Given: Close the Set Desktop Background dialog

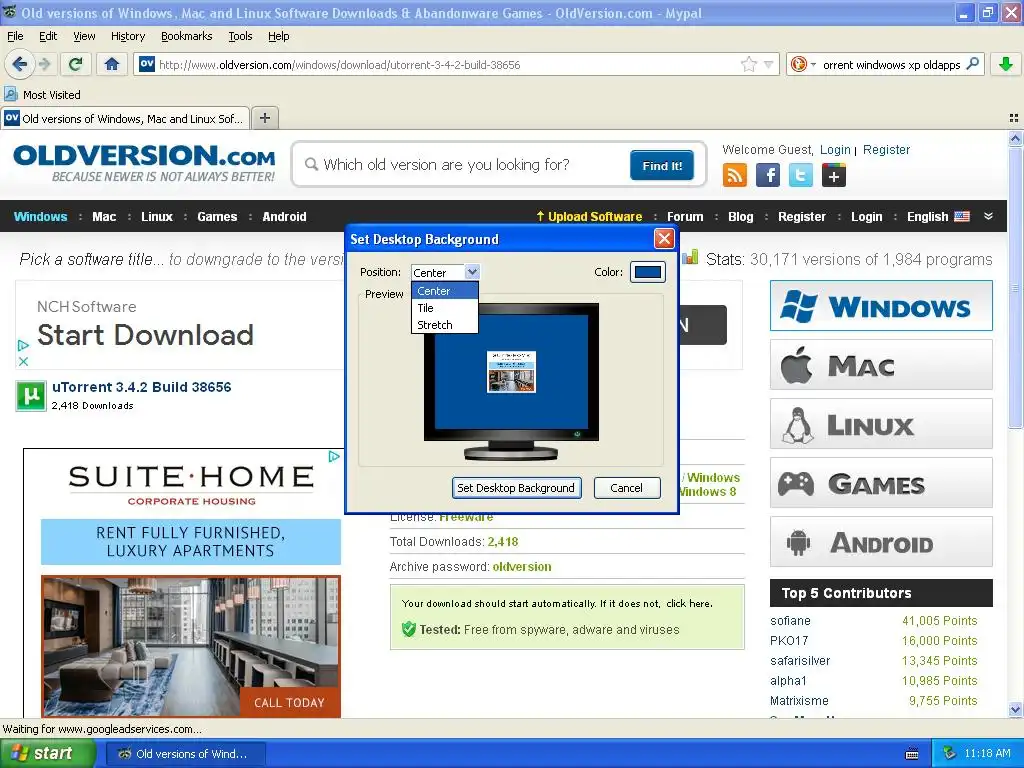Looking at the screenshot, I should click(664, 238).
